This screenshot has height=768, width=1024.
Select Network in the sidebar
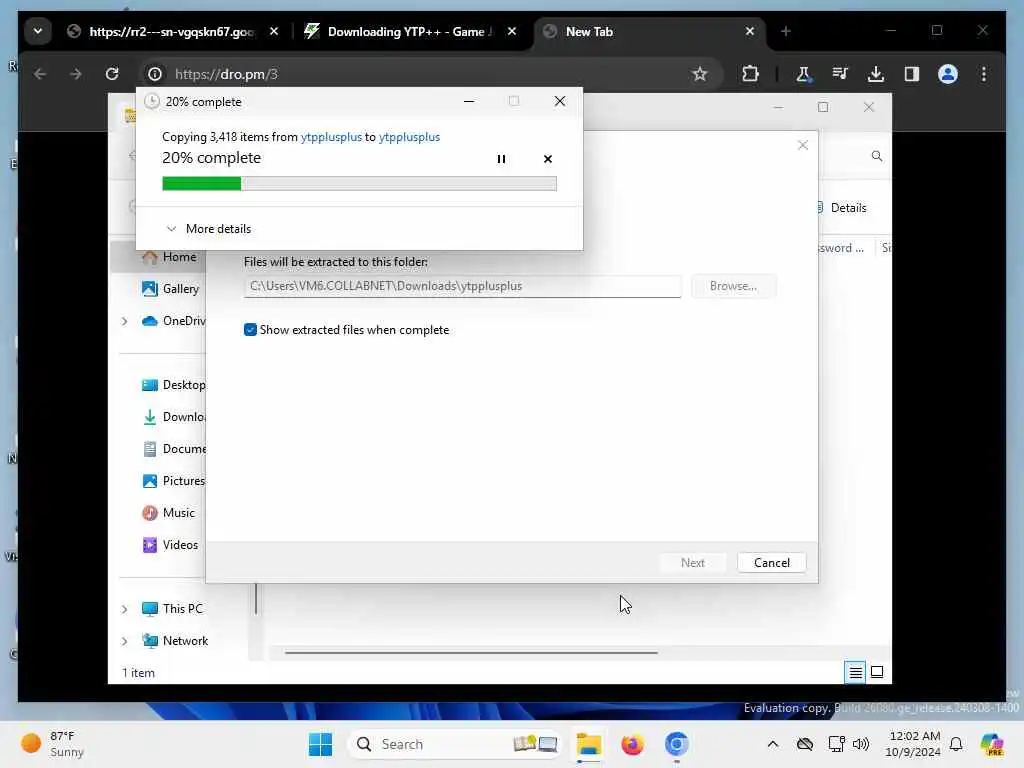click(x=174, y=641)
